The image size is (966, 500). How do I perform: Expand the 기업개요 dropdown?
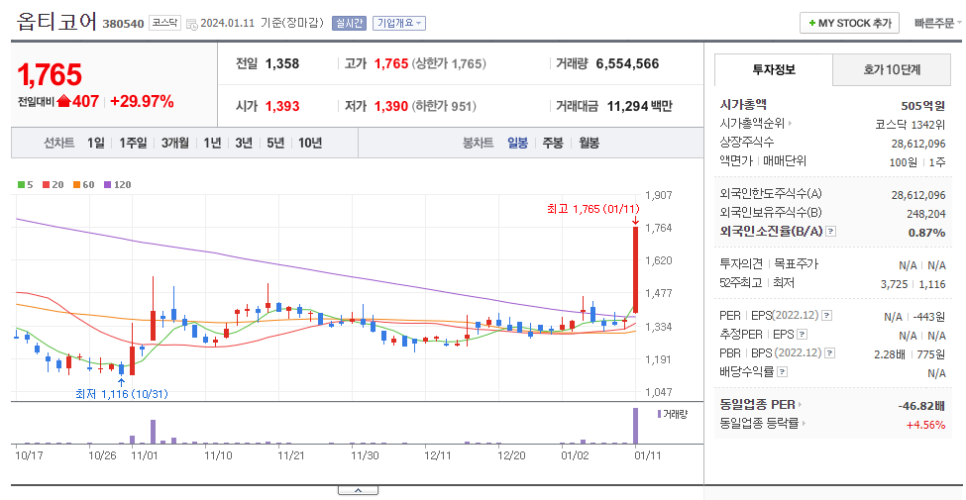399,23
